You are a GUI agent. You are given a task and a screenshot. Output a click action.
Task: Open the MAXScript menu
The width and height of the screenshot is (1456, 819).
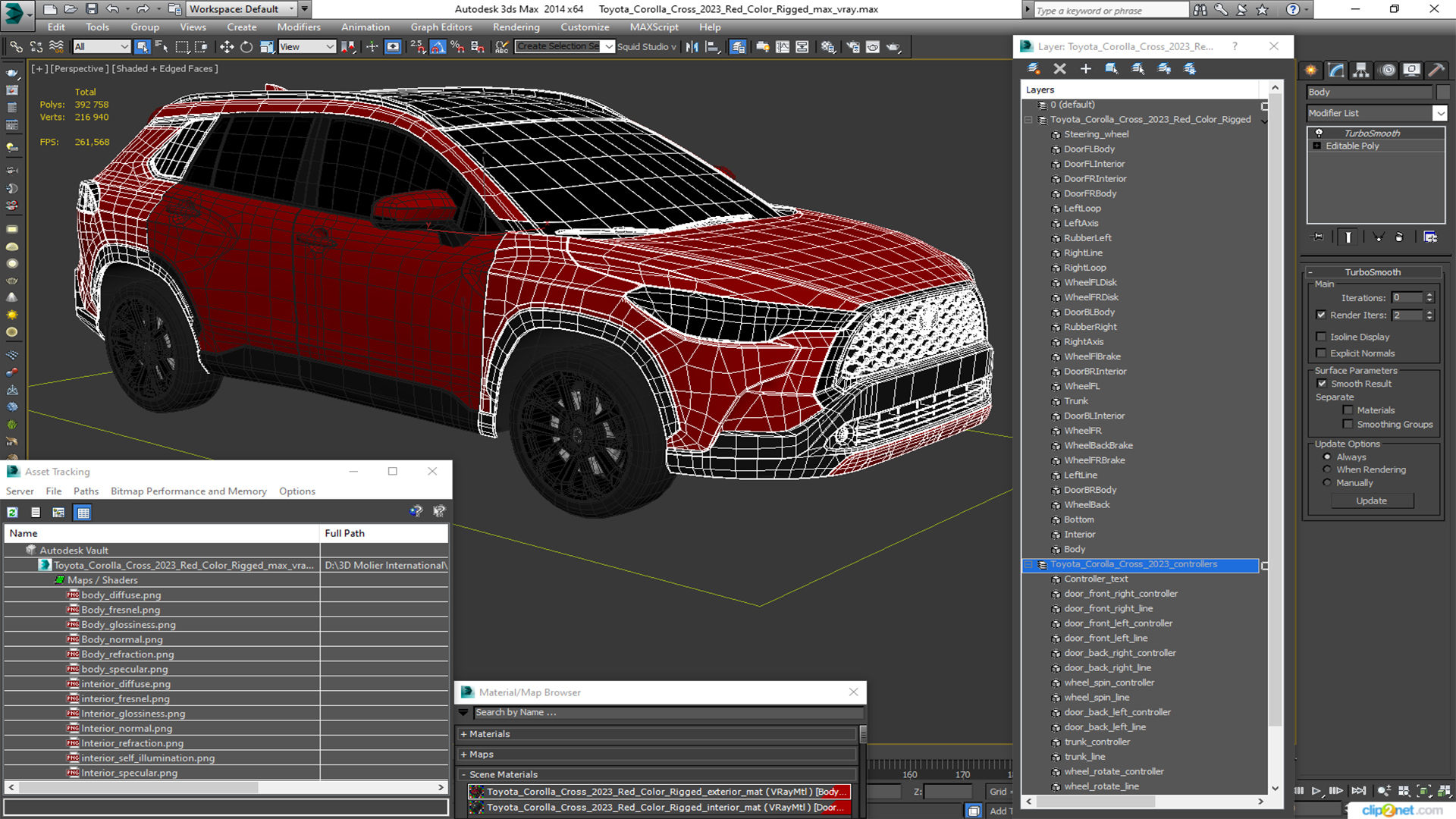point(654,27)
